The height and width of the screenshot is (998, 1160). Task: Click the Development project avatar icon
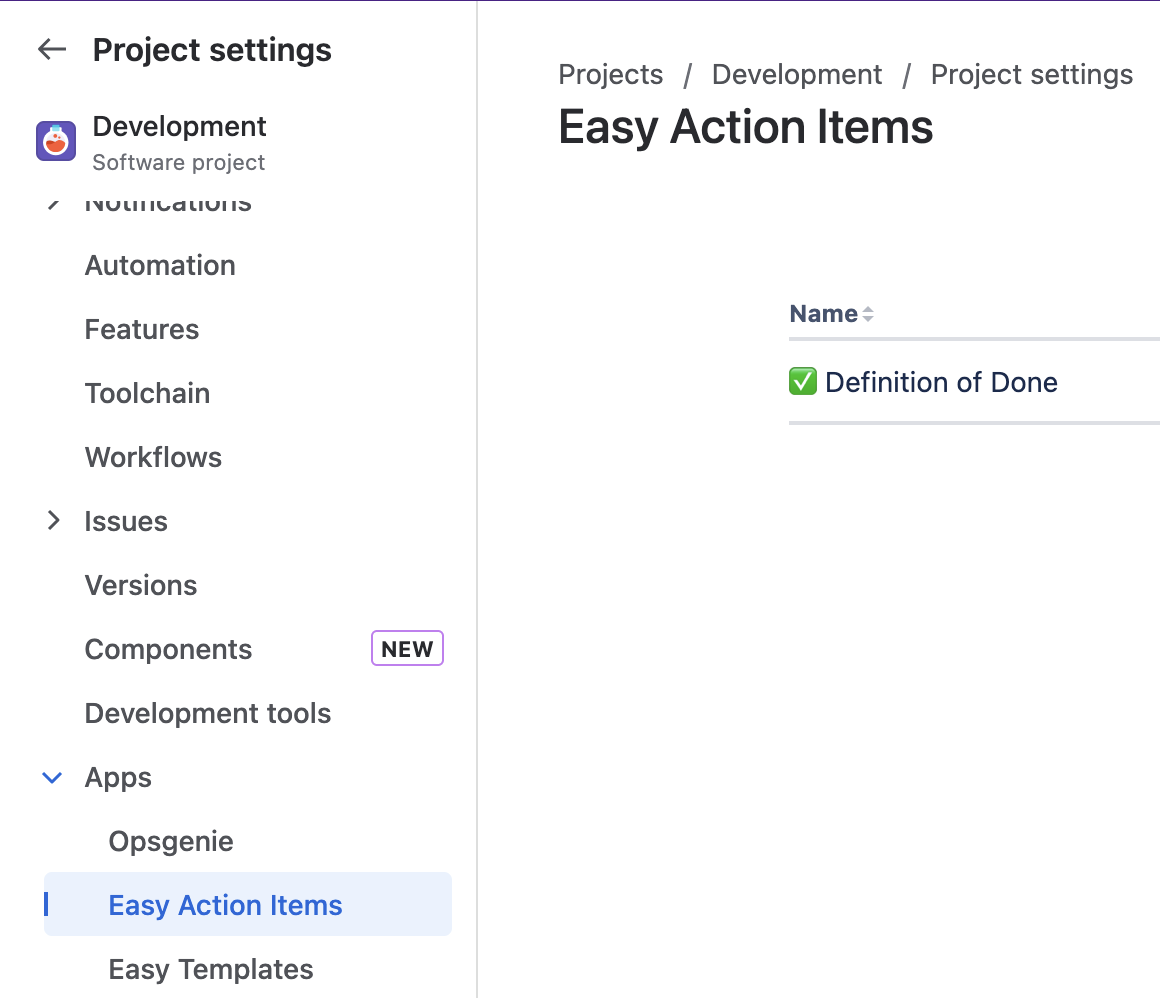coord(56,142)
